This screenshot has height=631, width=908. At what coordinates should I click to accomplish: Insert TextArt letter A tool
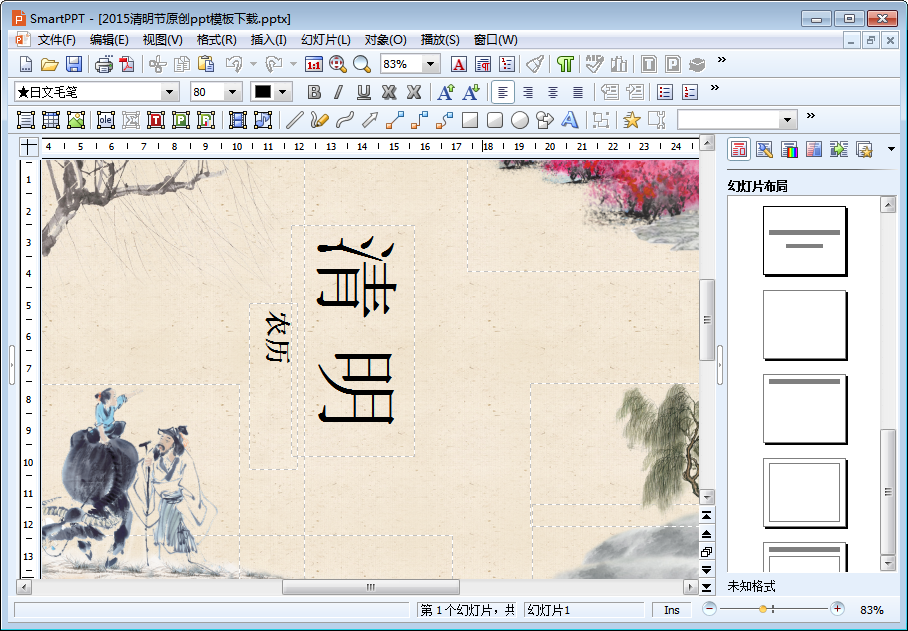pyautogui.click(x=570, y=120)
